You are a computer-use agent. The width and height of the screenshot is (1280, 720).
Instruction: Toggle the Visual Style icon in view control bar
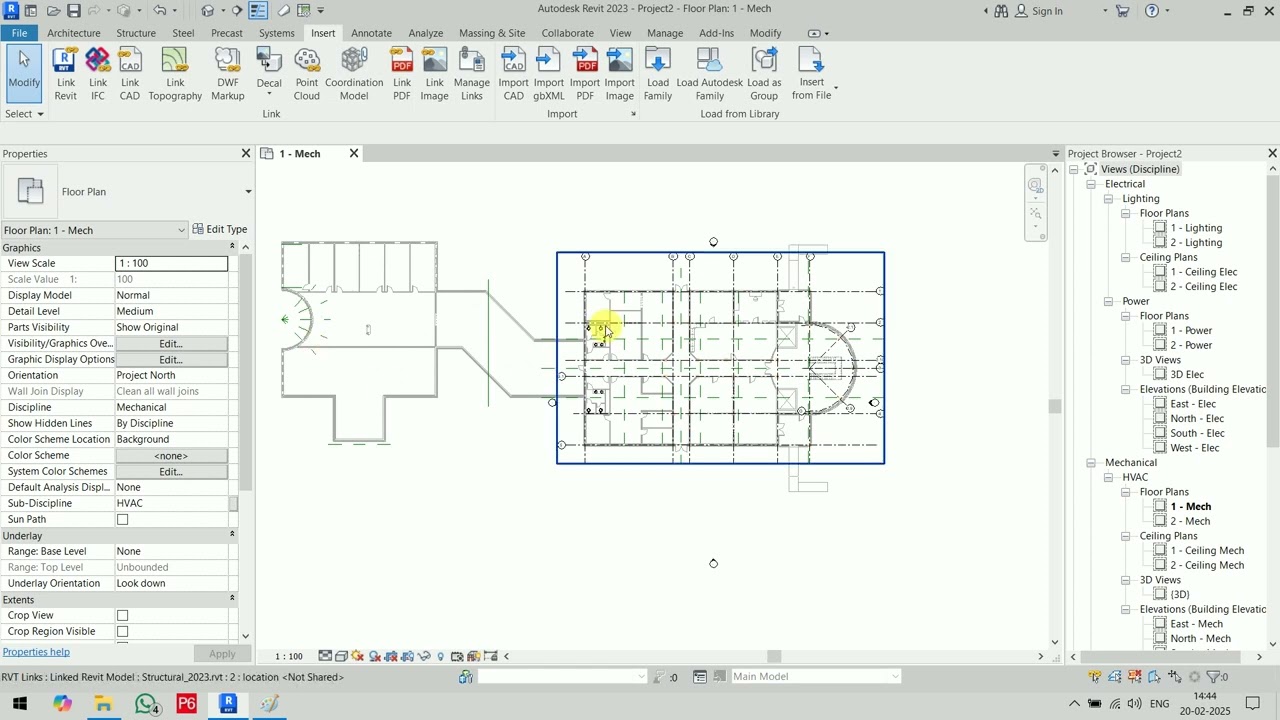(341, 656)
